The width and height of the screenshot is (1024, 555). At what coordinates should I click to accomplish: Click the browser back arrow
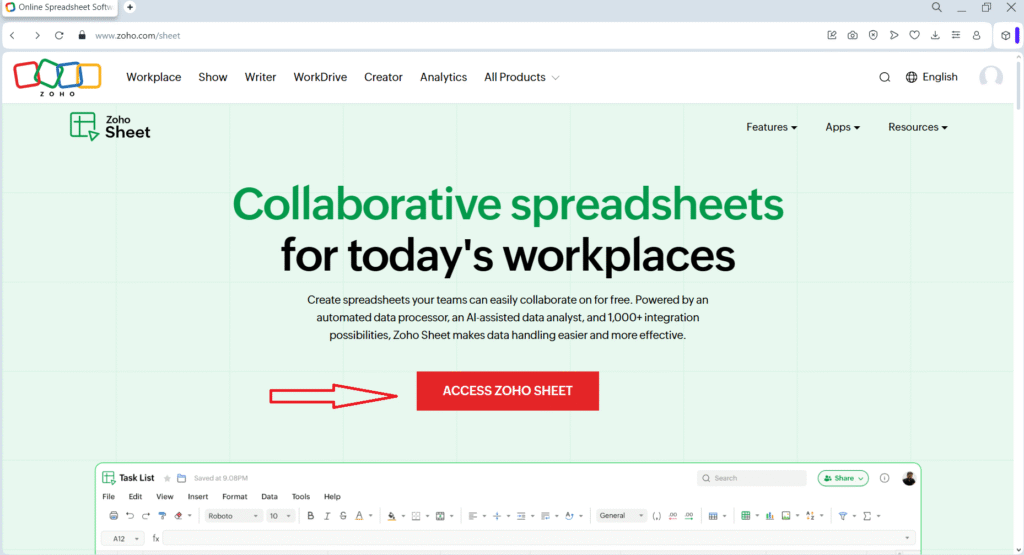(12, 35)
